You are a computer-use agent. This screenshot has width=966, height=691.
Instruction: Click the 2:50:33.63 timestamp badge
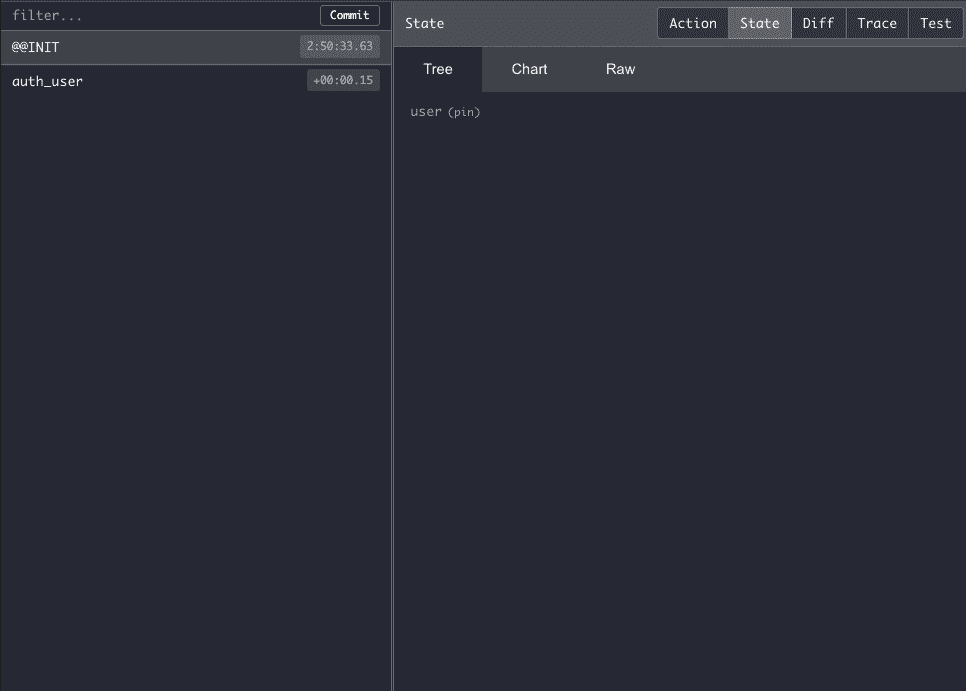pos(339,46)
